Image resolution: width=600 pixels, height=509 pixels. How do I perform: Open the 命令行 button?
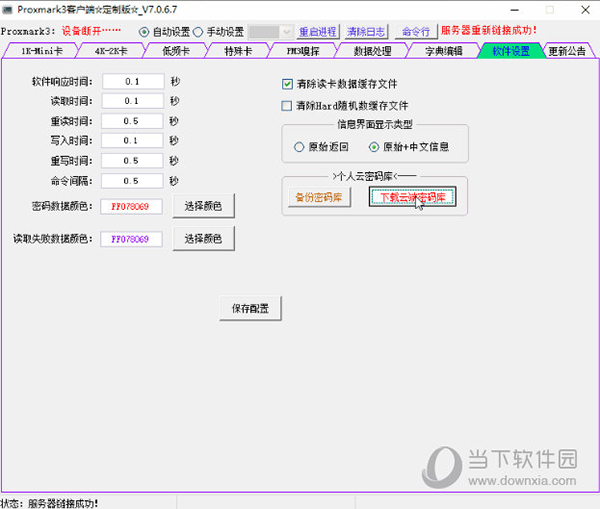[416, 32]
